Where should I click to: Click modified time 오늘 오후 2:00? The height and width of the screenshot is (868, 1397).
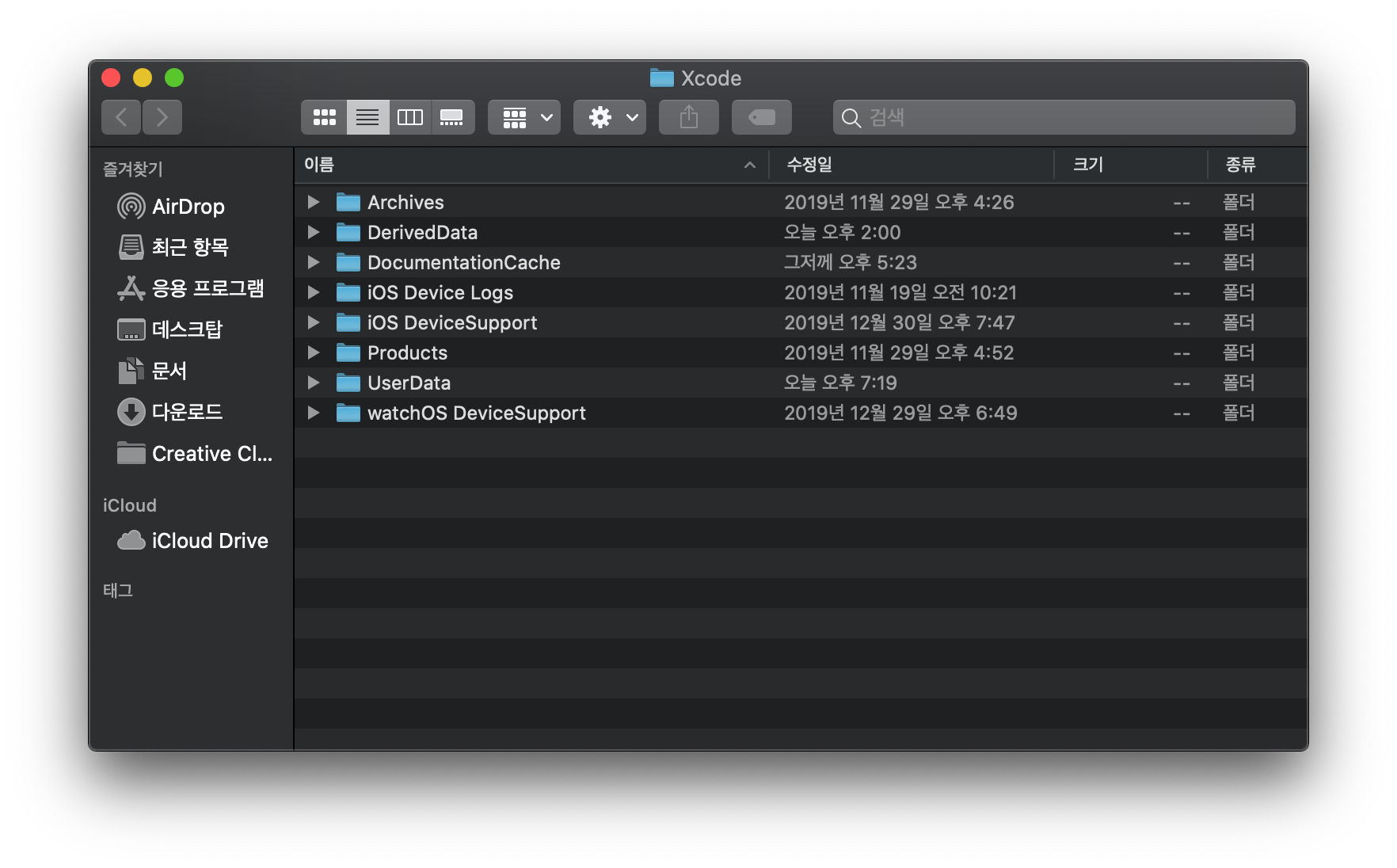(x=842, y=232)
